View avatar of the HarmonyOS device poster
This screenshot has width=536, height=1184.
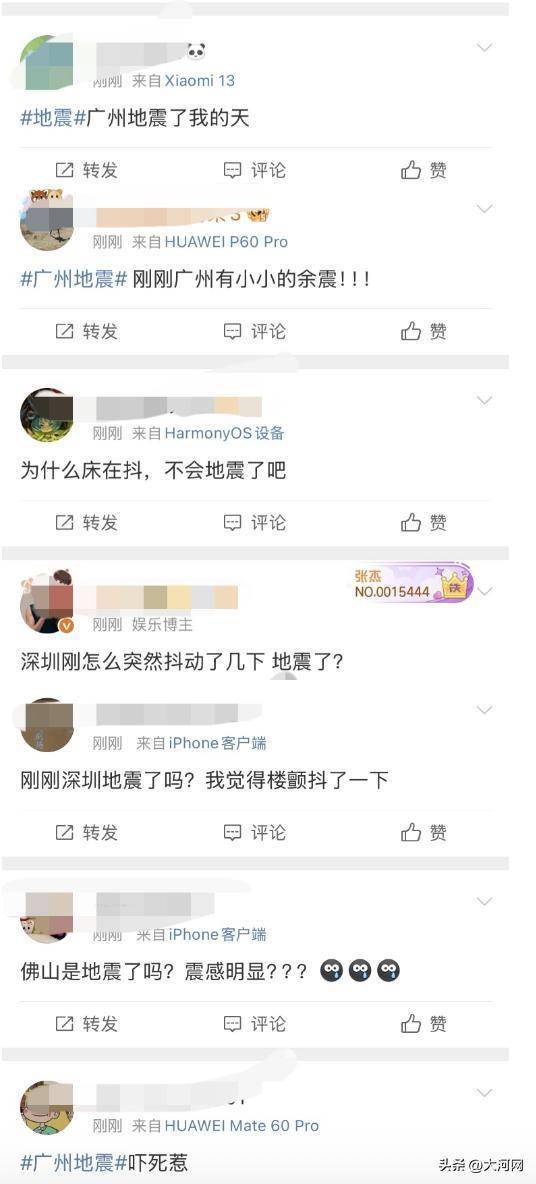point(47,415)
